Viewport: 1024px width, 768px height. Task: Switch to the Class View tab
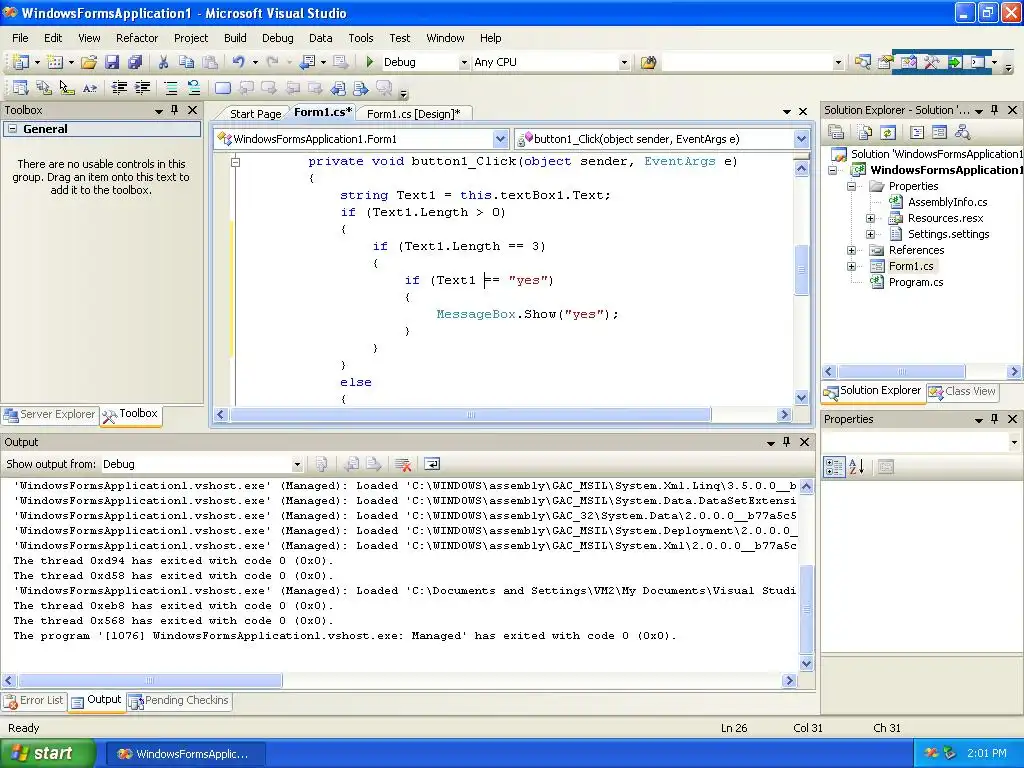point(963,391)
